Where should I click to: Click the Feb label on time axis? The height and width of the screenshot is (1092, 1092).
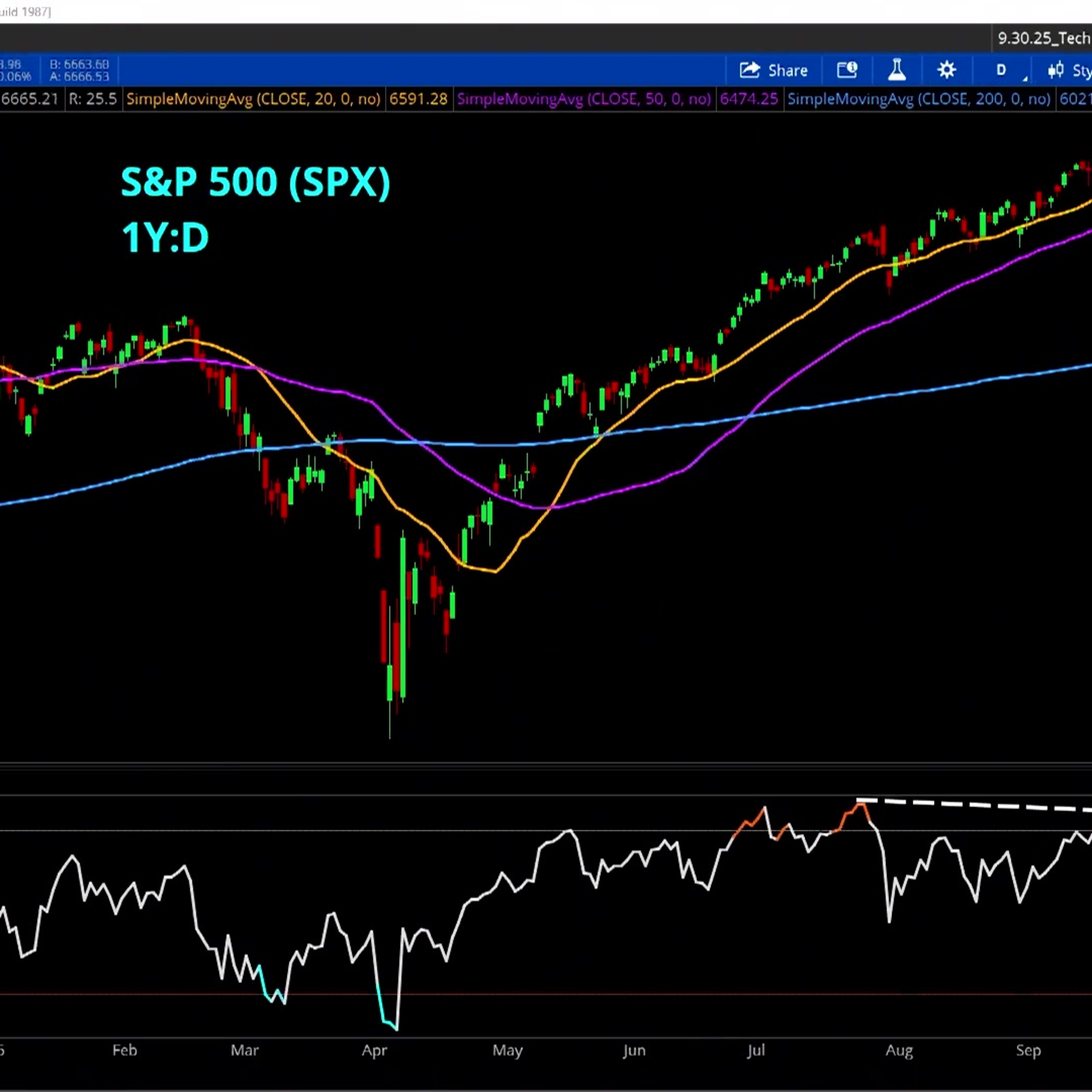(124, 1050)
